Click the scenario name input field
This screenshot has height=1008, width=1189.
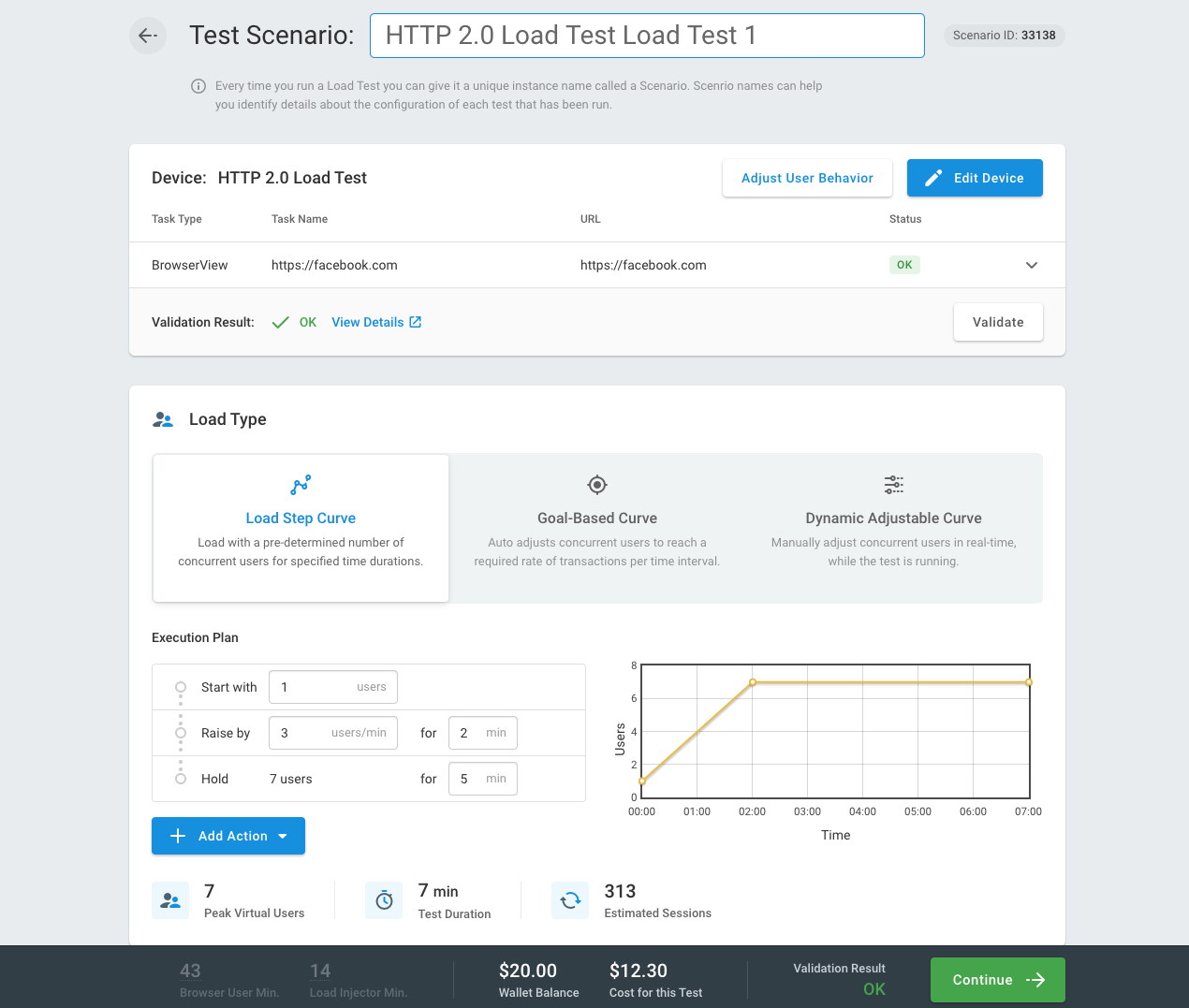[x=647, y=36]
